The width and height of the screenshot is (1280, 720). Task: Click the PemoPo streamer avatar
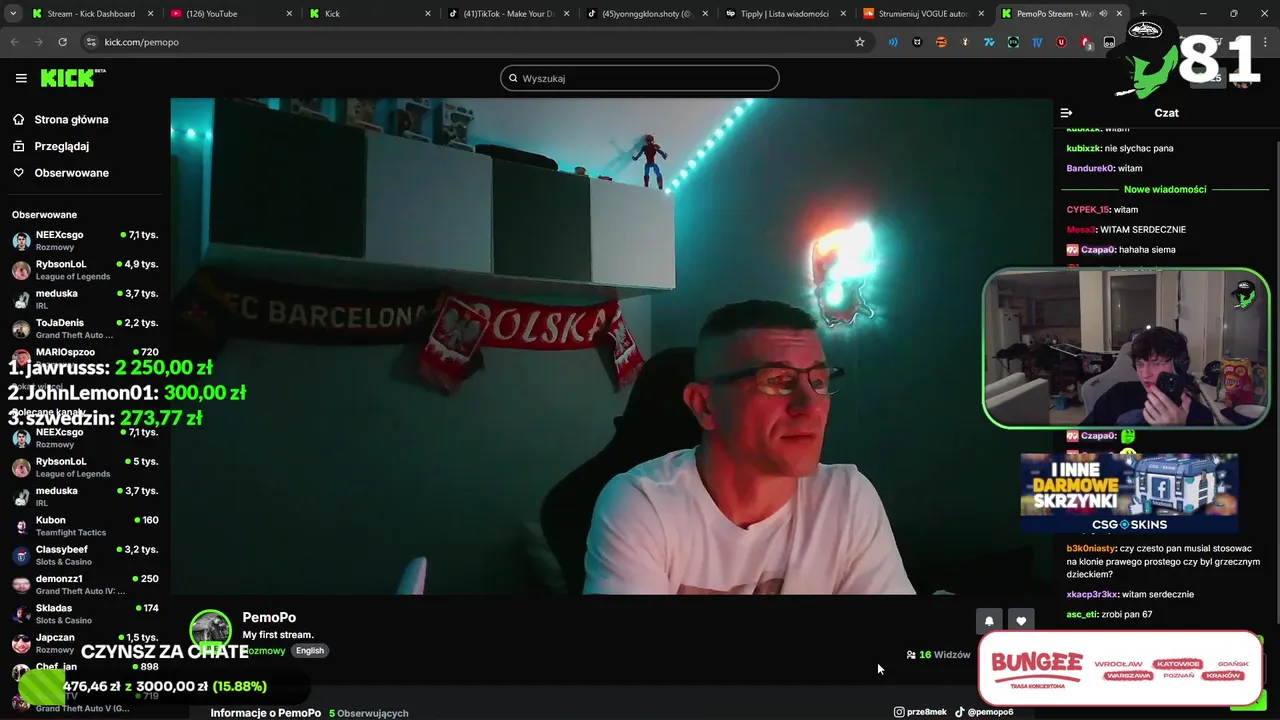click(210, 630)
